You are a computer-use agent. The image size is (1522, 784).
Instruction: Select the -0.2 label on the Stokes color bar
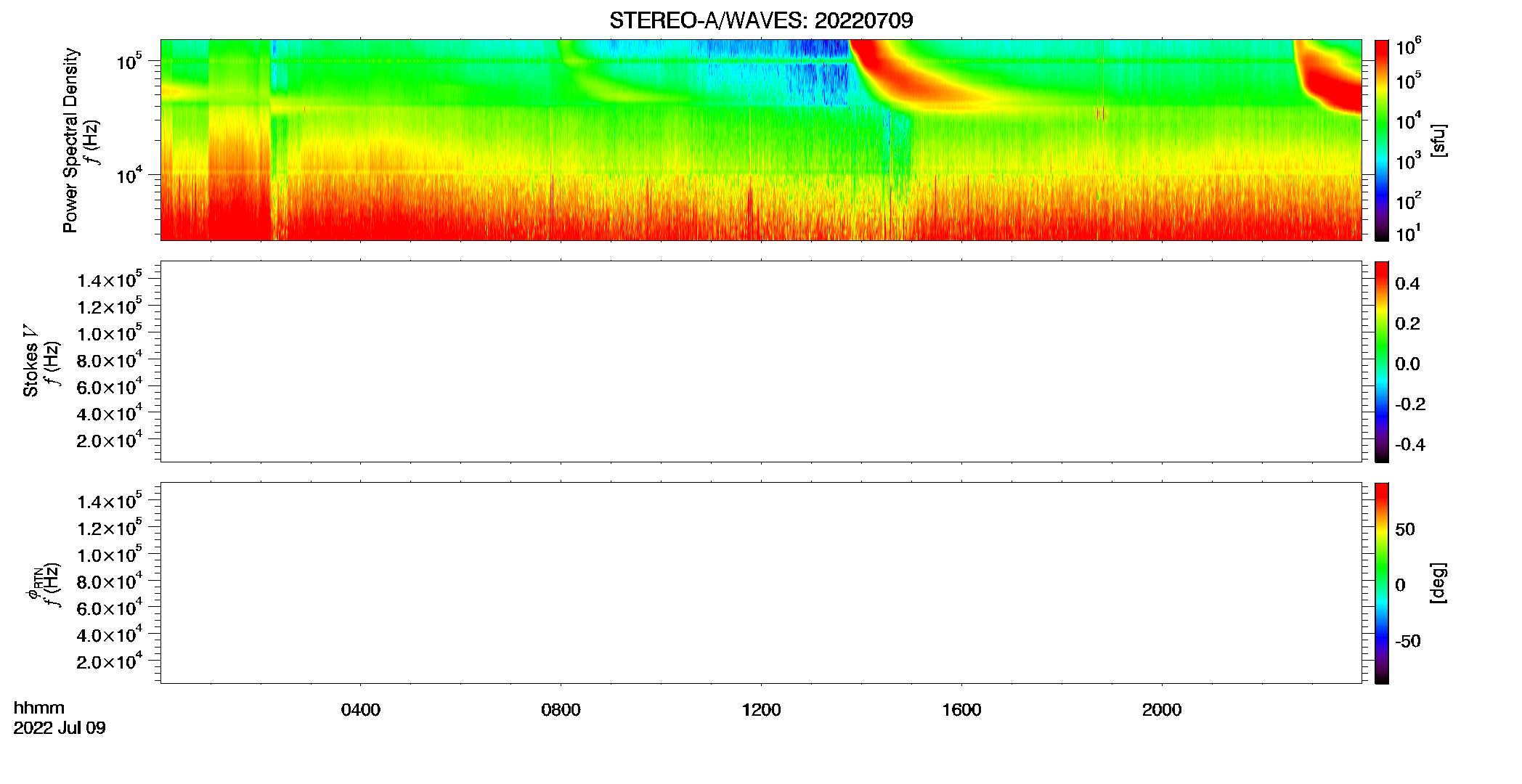pyautogui.click(x=1410, y=404)
